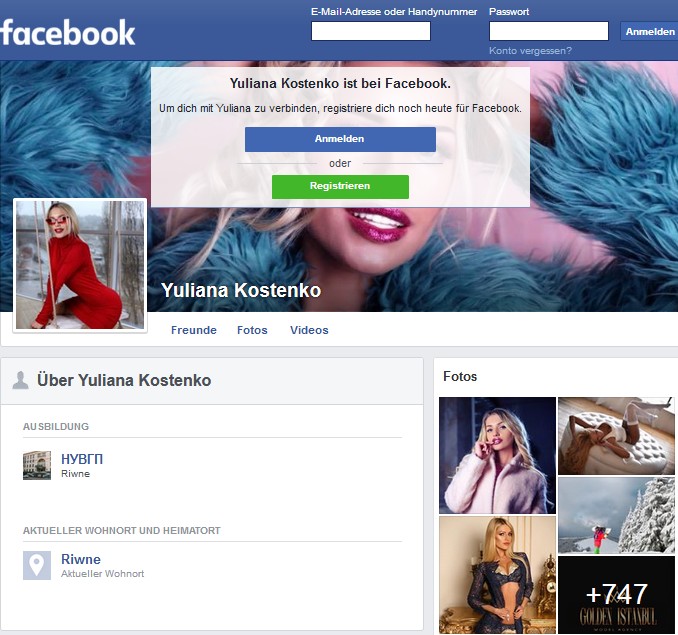This screenshot has width=678, height=635.
Task: Click the green Registrieren button
Action: pyautogui.click(x=340, y=186)
